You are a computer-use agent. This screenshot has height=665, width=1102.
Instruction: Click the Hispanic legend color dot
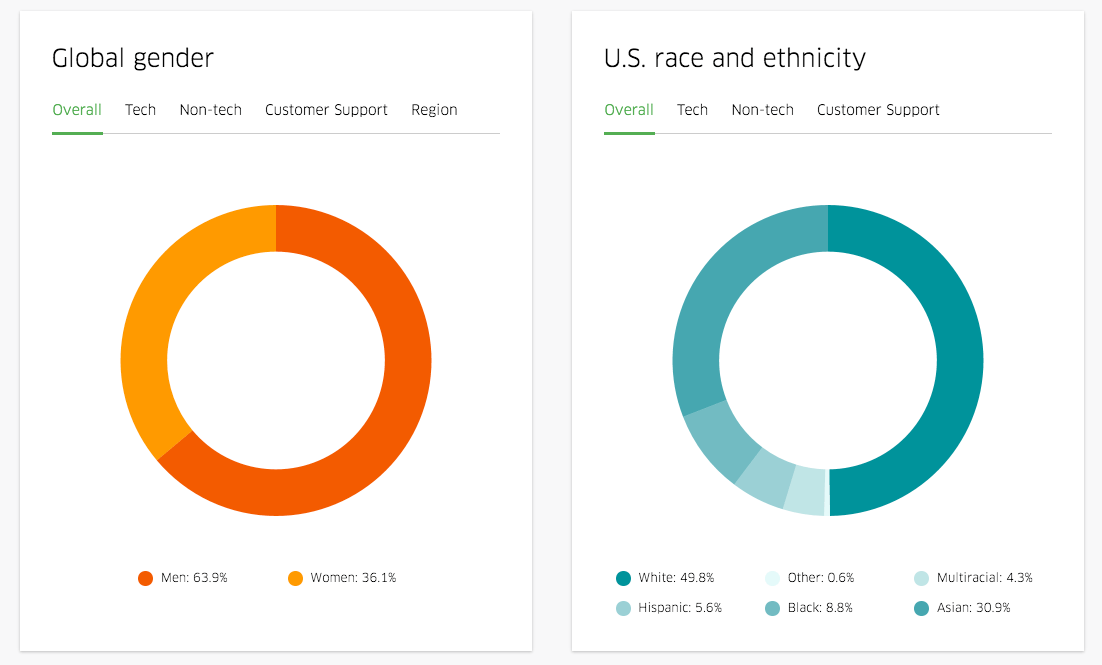pyautogui.click(x=624, y=608)
